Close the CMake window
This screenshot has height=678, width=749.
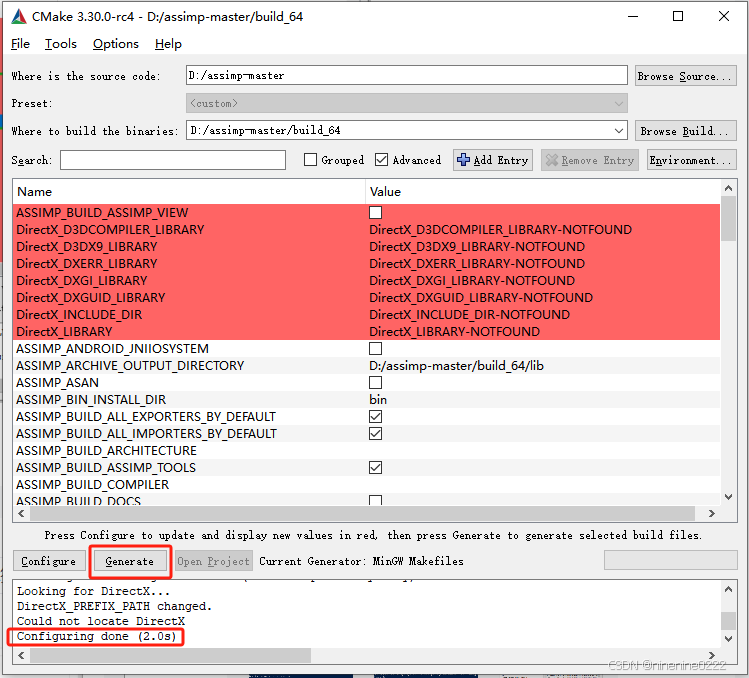[723, 16]
